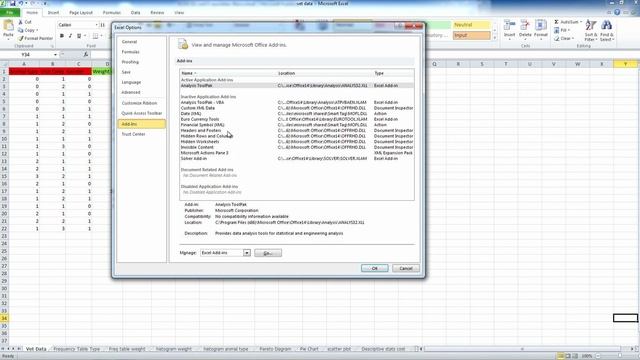Open the Paste dropdown arrow
The image size is (640, 360).
pos(8,39)
